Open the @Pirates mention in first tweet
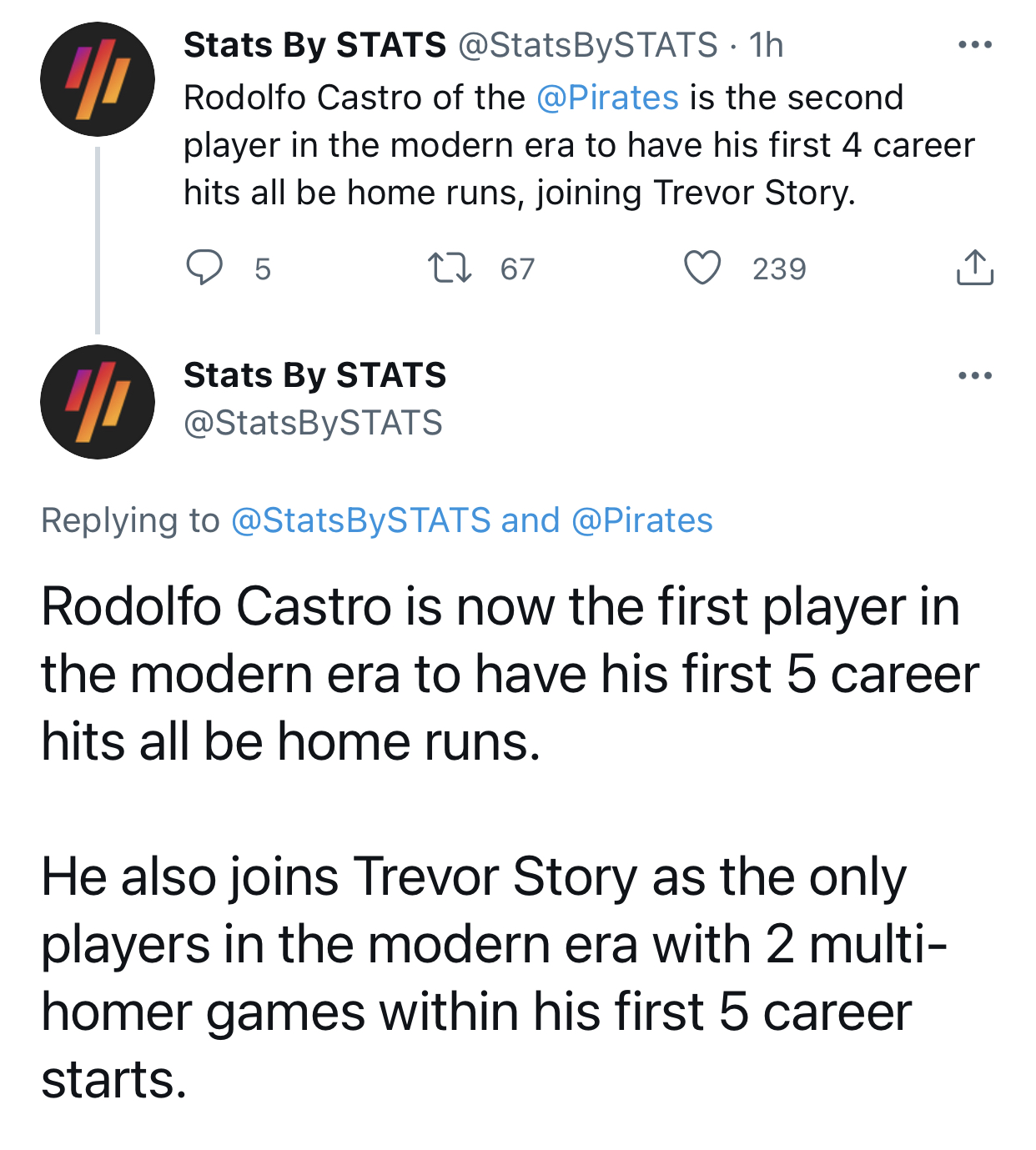This screenshot has width=1036, height=1150. click(607, 98)
